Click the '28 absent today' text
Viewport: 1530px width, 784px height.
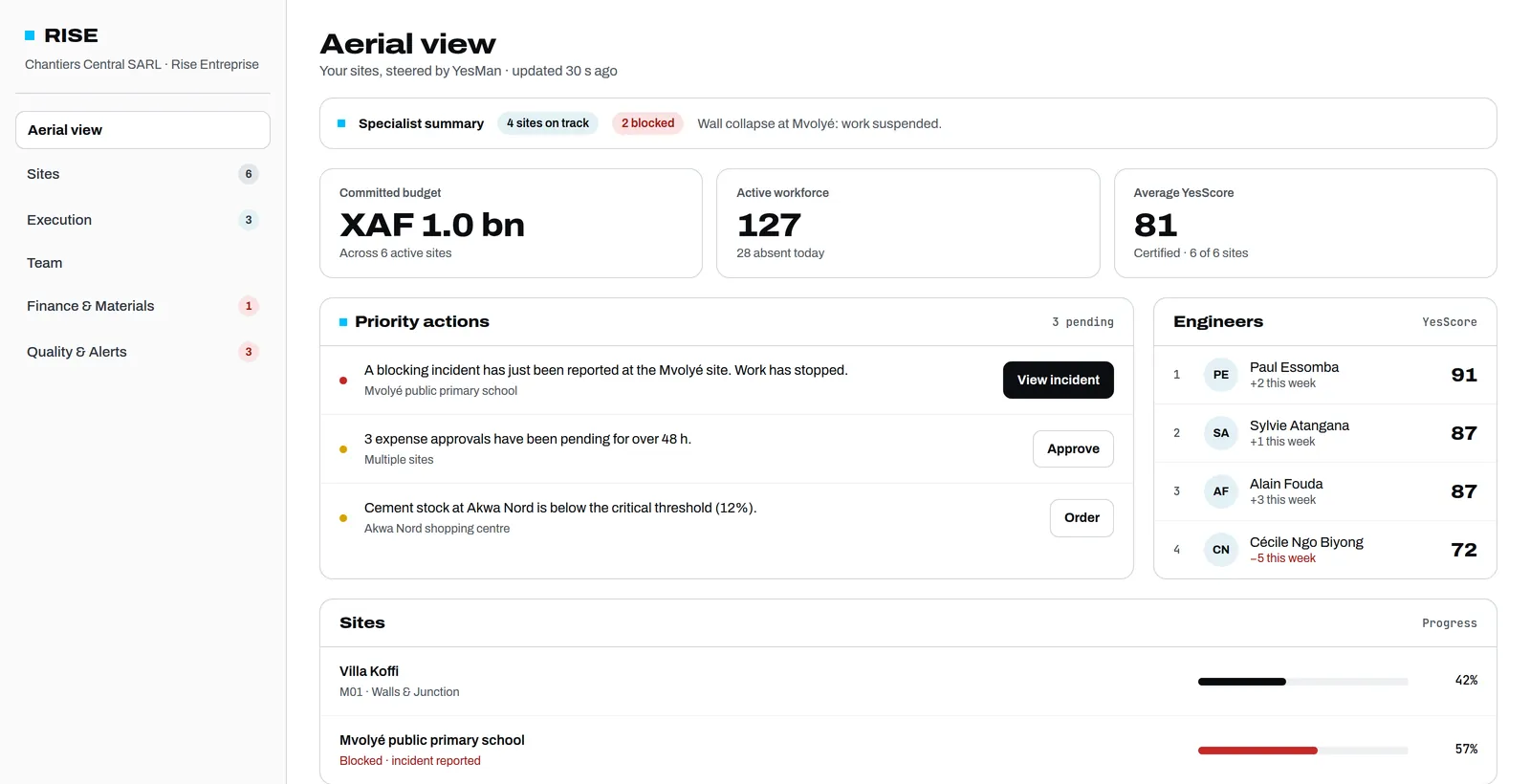click(x=780, y=253)
